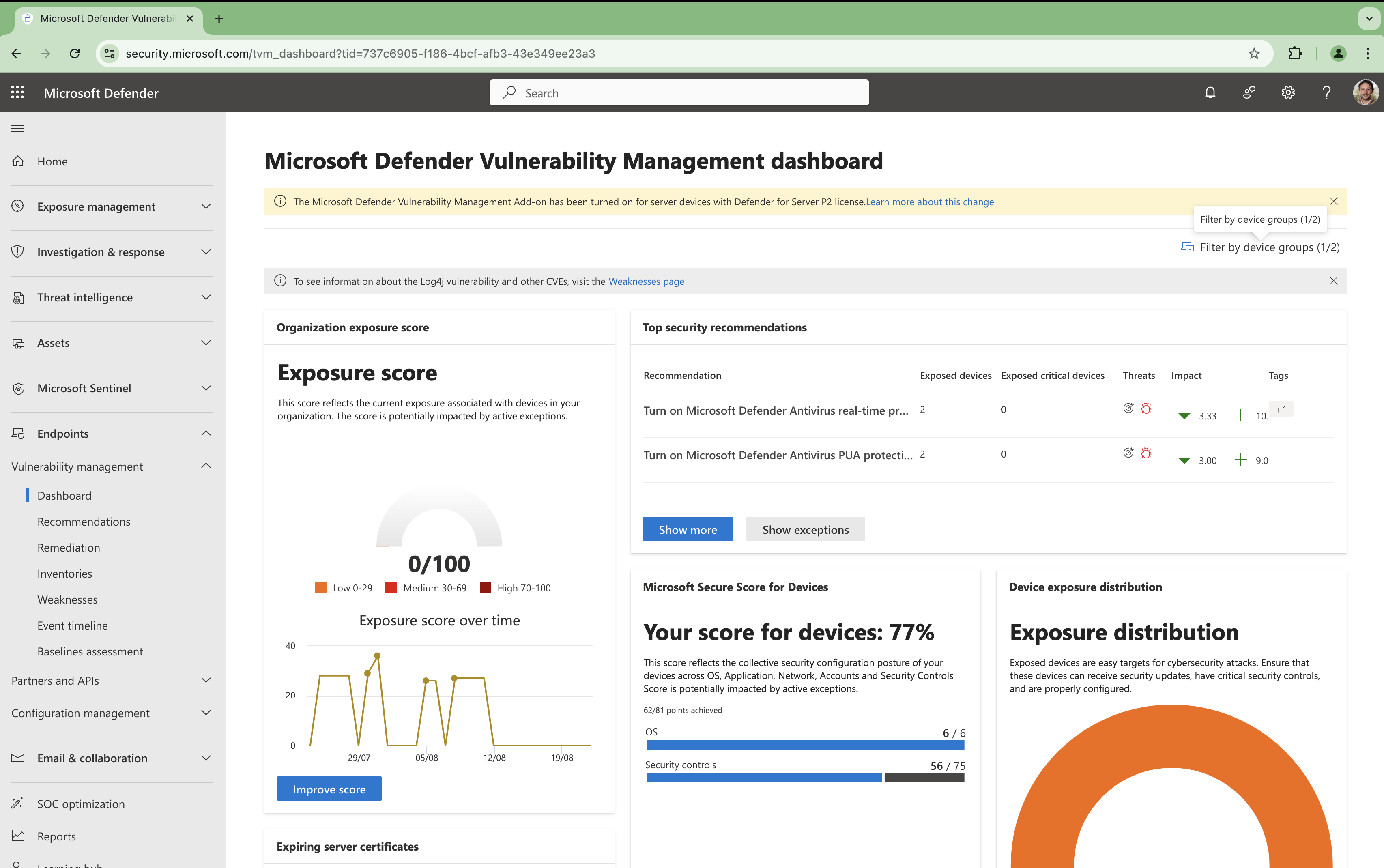The height and width of the screenshot is (868, 1384).
Task: Click the OS score progress bar
Action: coord(805,745)
